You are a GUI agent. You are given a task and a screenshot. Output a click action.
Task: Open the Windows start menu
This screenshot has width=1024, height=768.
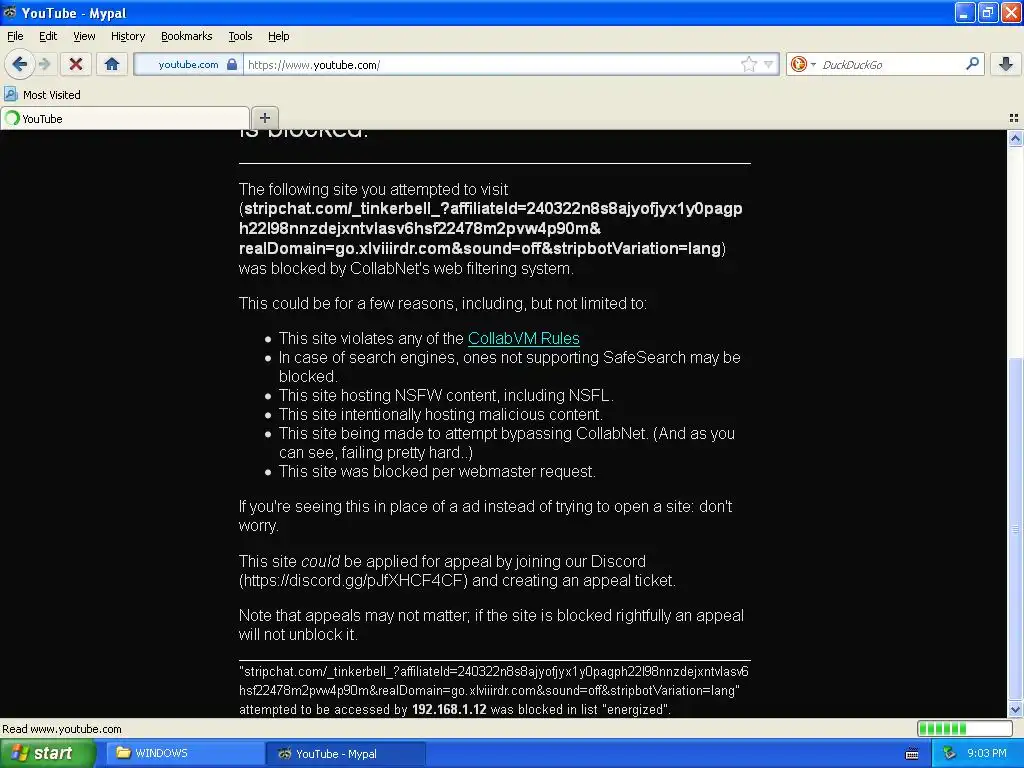point(47,753)
